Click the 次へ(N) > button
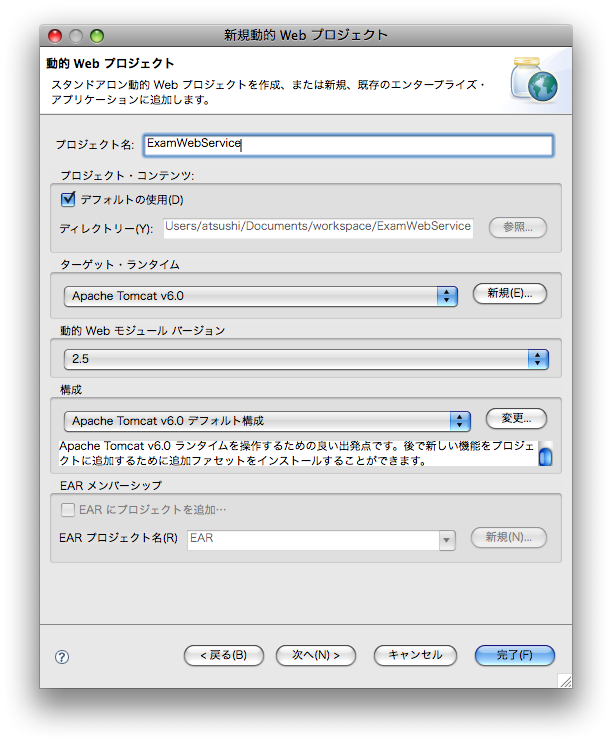Screen dimensions: 612x743 click(x=315, y=655)
